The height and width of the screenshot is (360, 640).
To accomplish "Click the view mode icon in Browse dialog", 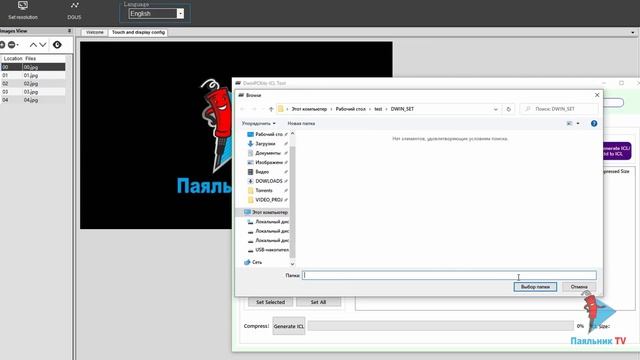I will click(x=569, y=123).
